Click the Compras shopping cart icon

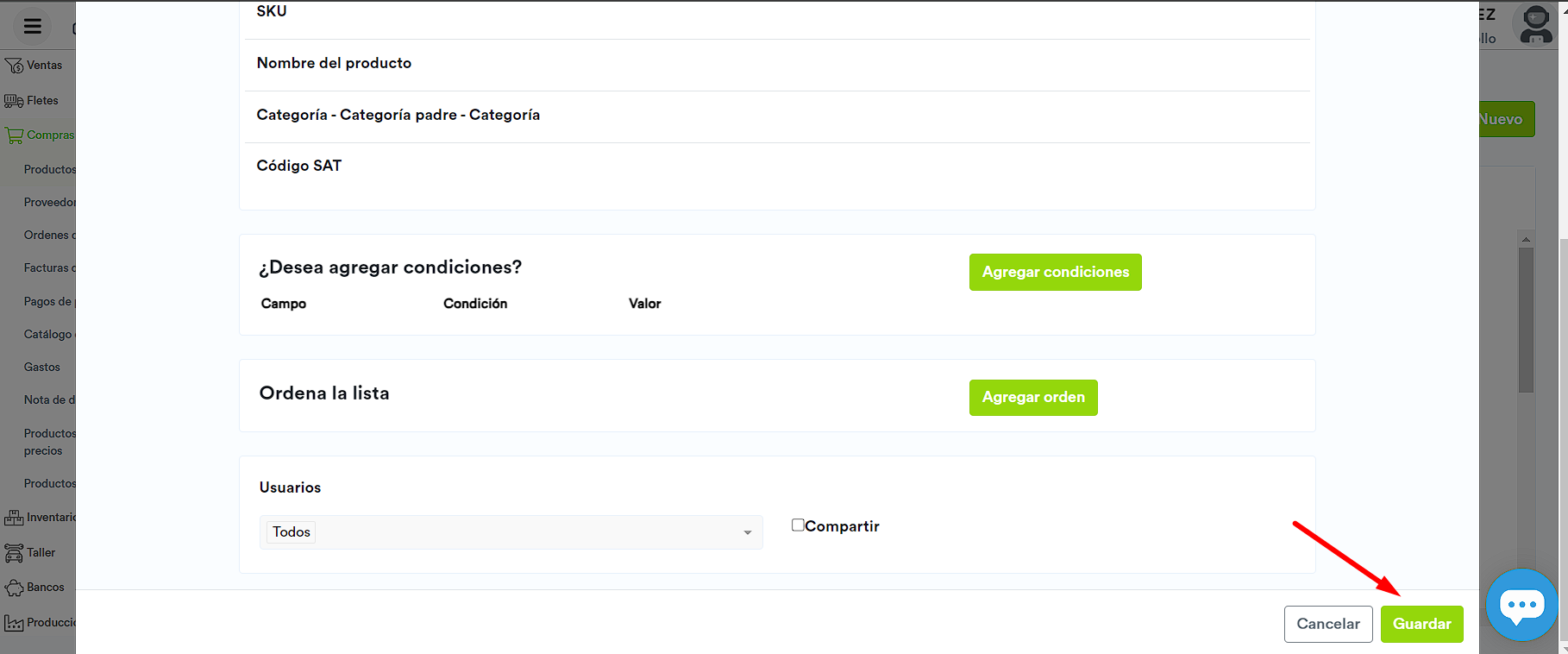coord(14,135)
